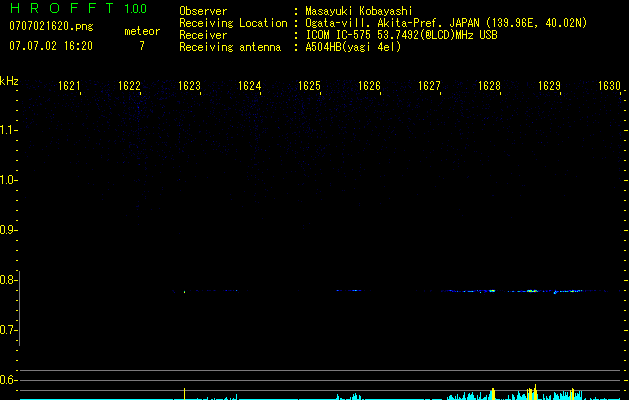Select observer name Masayuki Kobayashi
Image resolution: width=629 pixels, height=400 pixels.
[359, 11]
